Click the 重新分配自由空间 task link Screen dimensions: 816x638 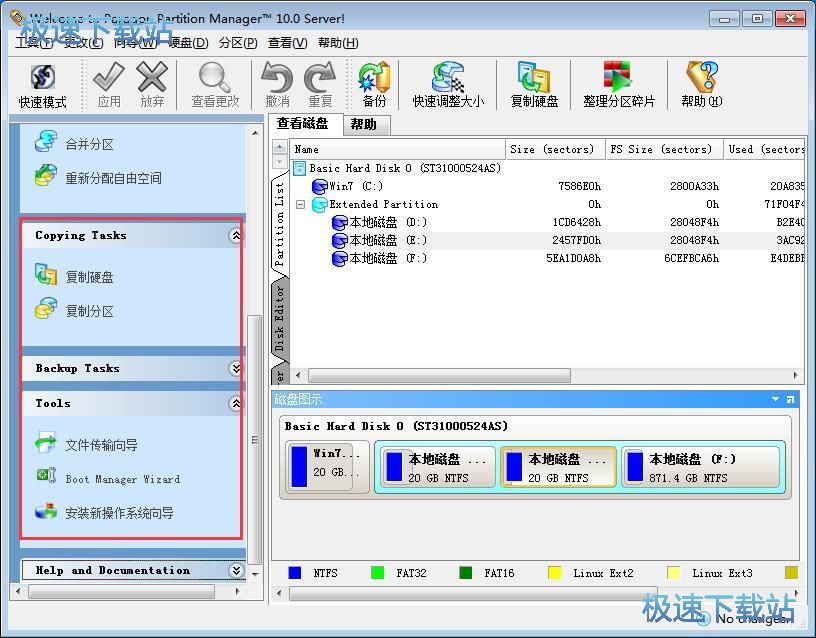coord(113,178)
